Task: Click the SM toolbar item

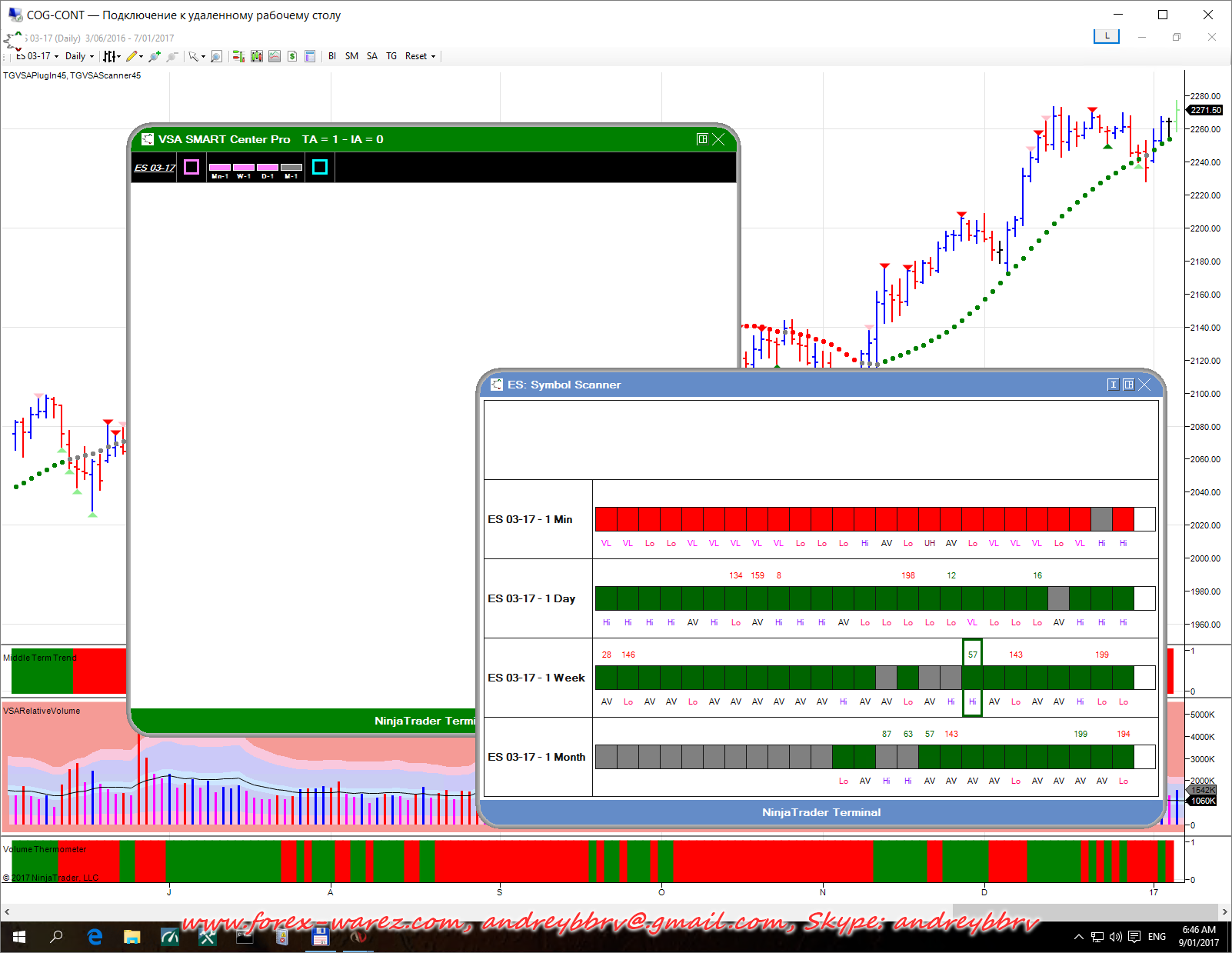Action: tap(351, 56)
